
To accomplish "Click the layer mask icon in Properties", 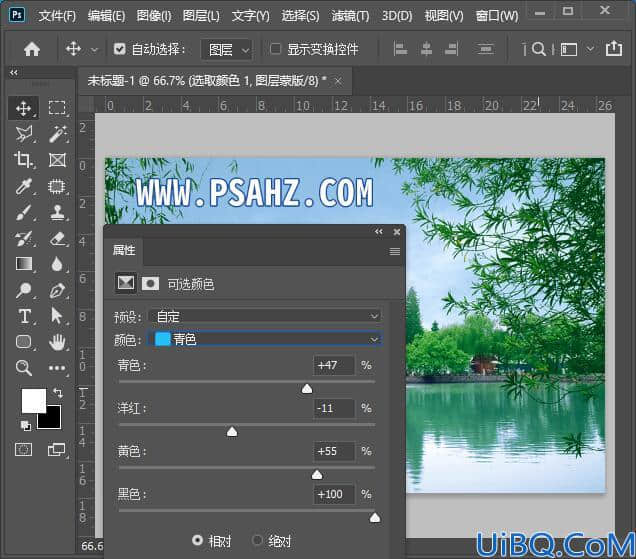I will tap(150, 283).
